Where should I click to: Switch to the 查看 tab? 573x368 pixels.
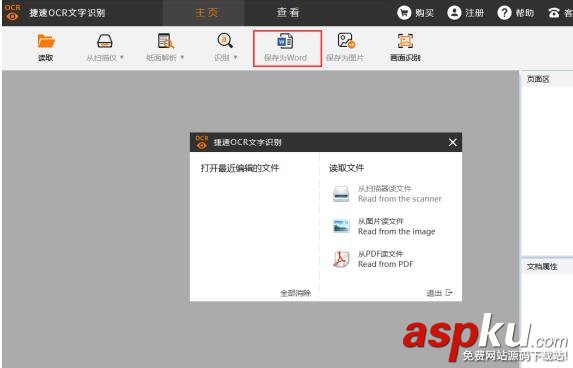[x=288, y=13]
